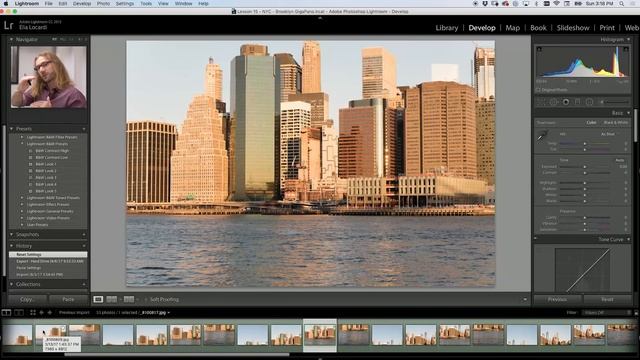This screenshot has height=360, width=640.
Task: Click the grid view icon above filmstrip
Action: (x=33, y=313)
